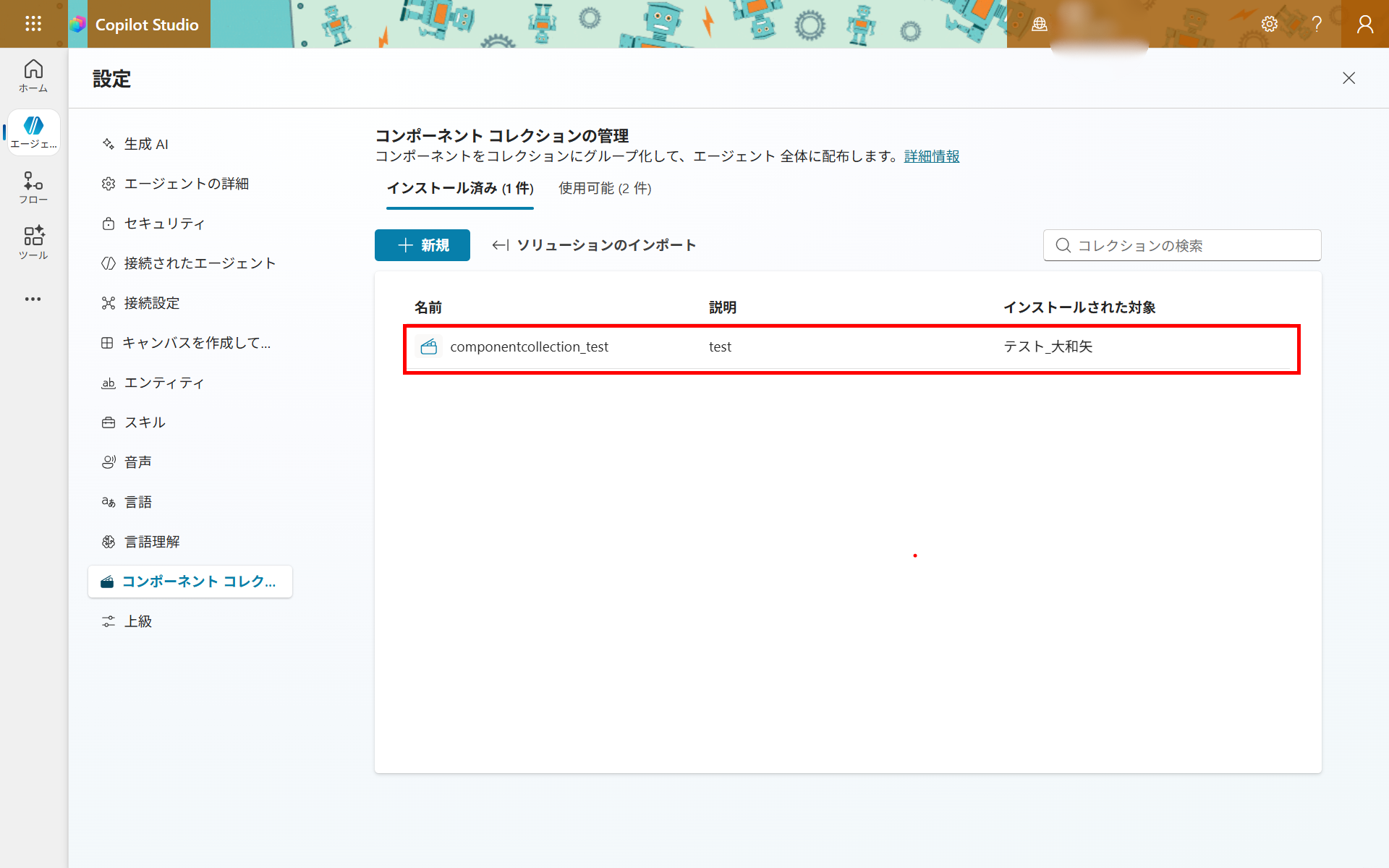The height and width of the screenshot is (868, 1389).
Task: Click the エージェントの詳細 gear icon
Action: point(109,184)
